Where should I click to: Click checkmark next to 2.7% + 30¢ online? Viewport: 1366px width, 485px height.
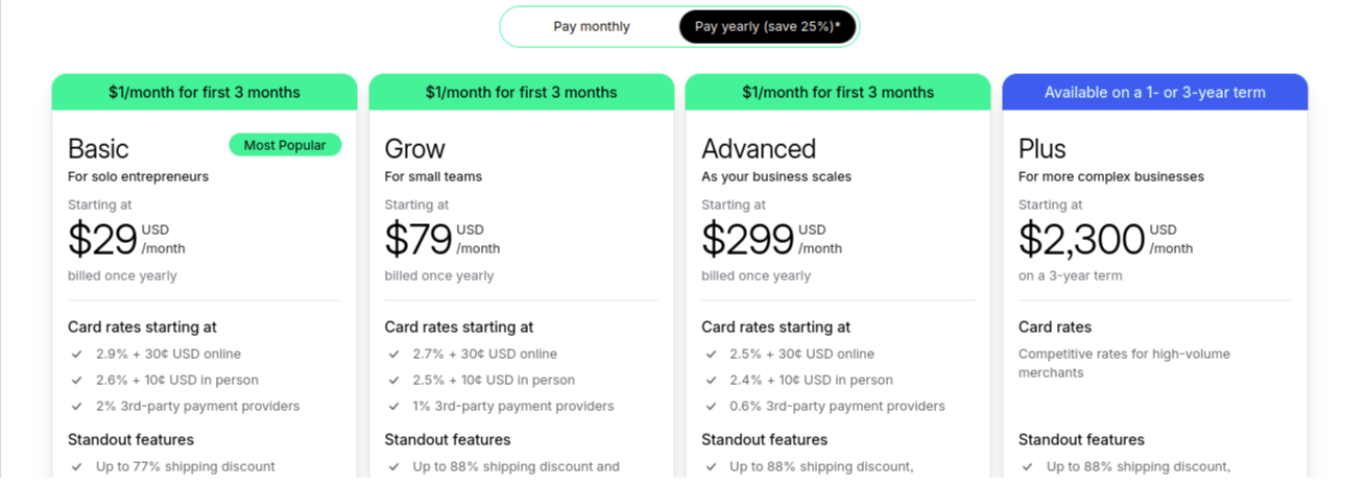(394, 354)
